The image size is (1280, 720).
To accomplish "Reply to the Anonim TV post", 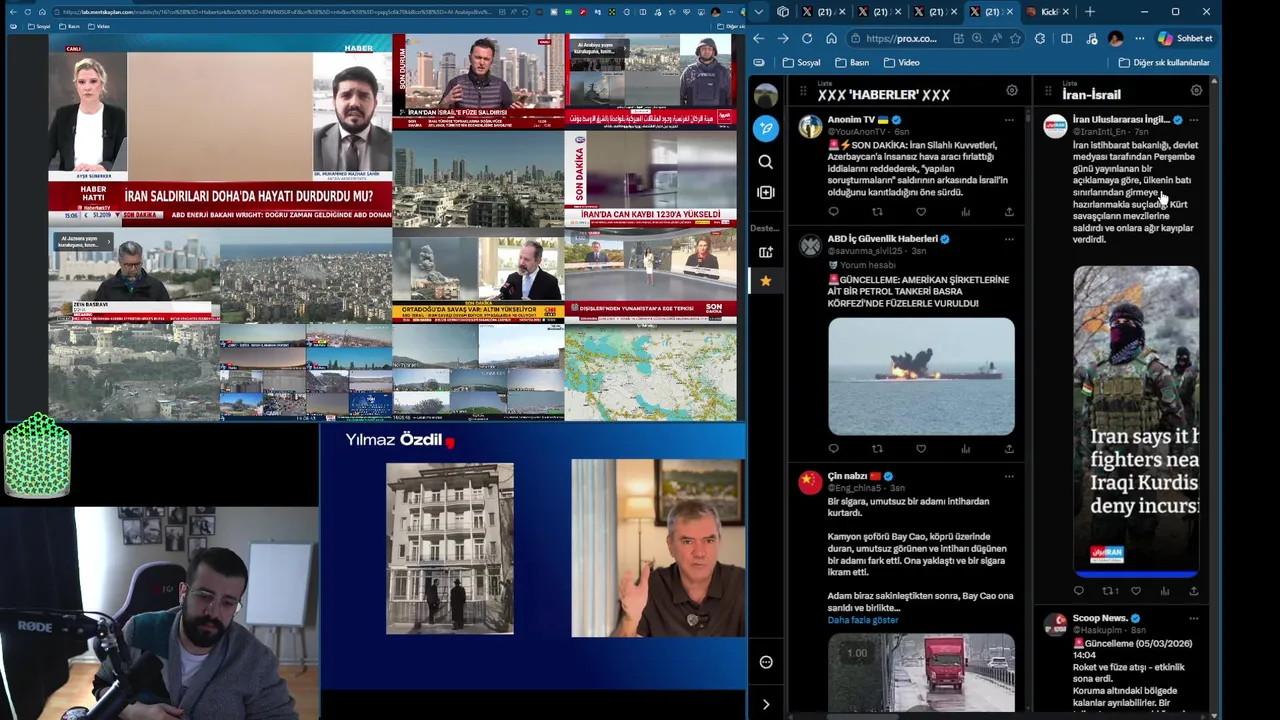I will pyautogui.click(x=833, y=212).
